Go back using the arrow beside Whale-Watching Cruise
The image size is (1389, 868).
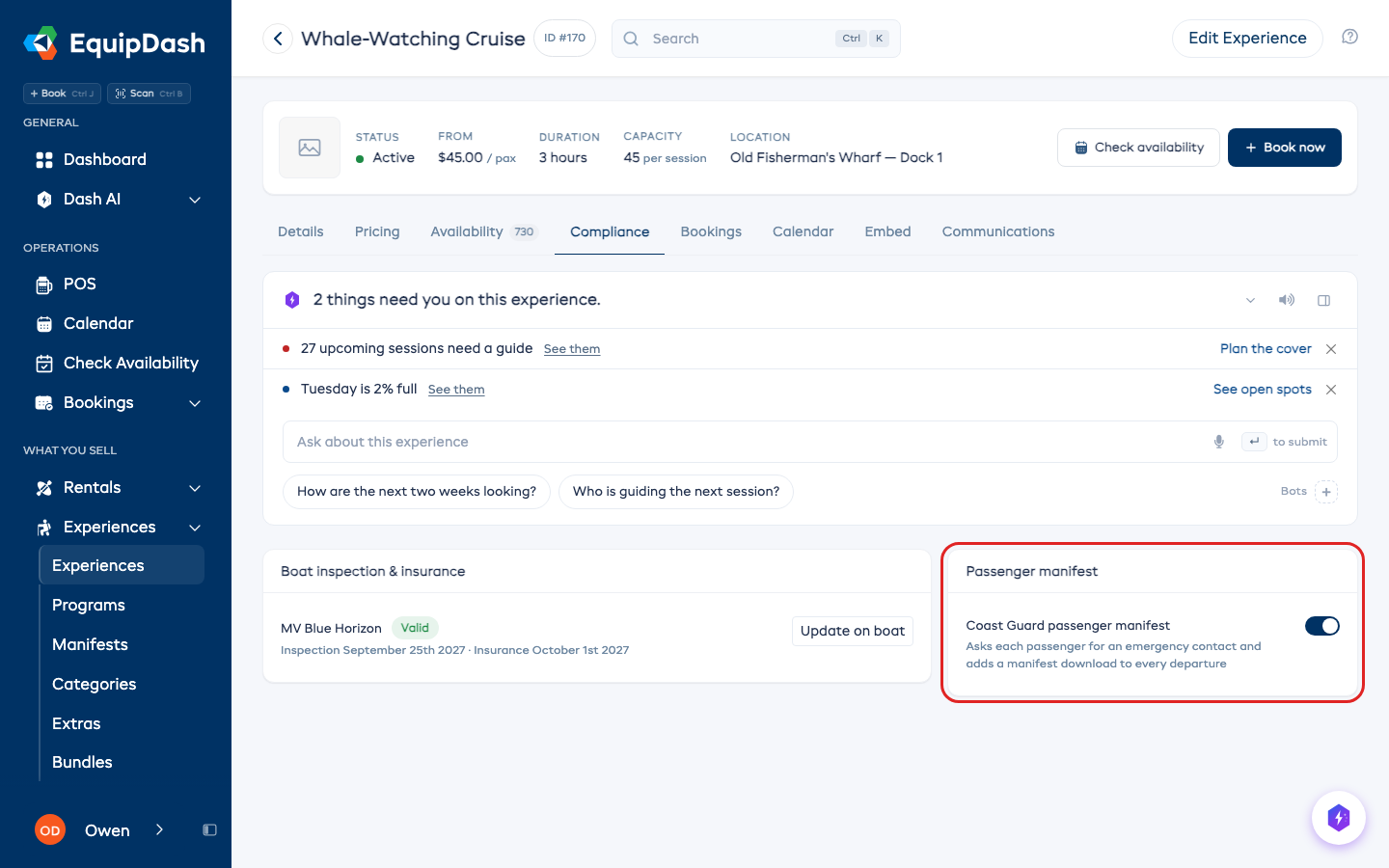coord(278,39)
